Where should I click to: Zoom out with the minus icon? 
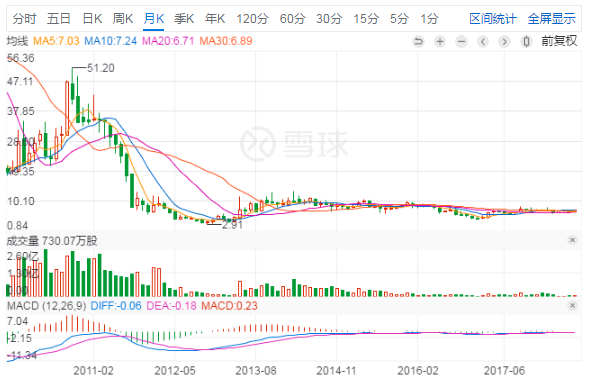[461, 41]
